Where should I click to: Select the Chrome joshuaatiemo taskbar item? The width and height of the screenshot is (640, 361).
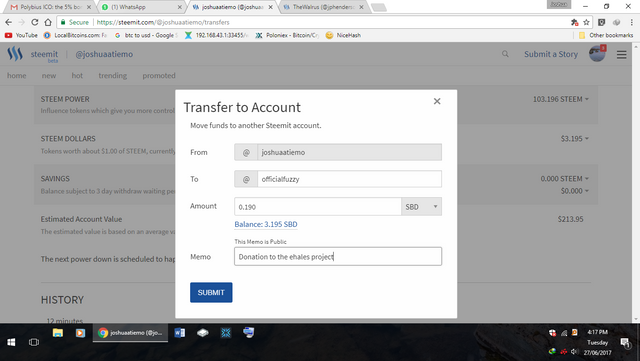point(130,333)
